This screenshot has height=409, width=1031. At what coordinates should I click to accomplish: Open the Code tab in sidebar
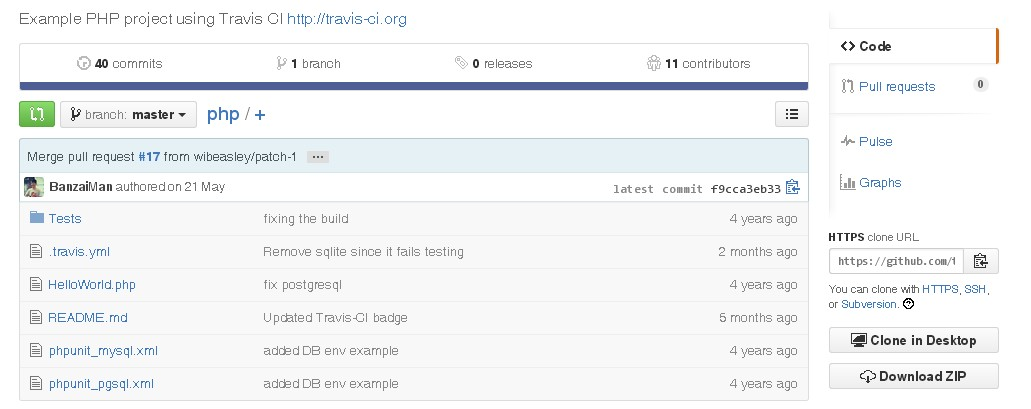coord(867,46)
